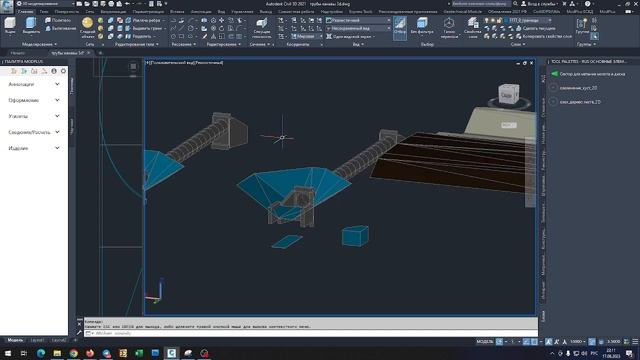Image resolution: width=640 pixels, height=360 pixels.
Task: Click Вход в службы sign-in button
Action: 540,4
